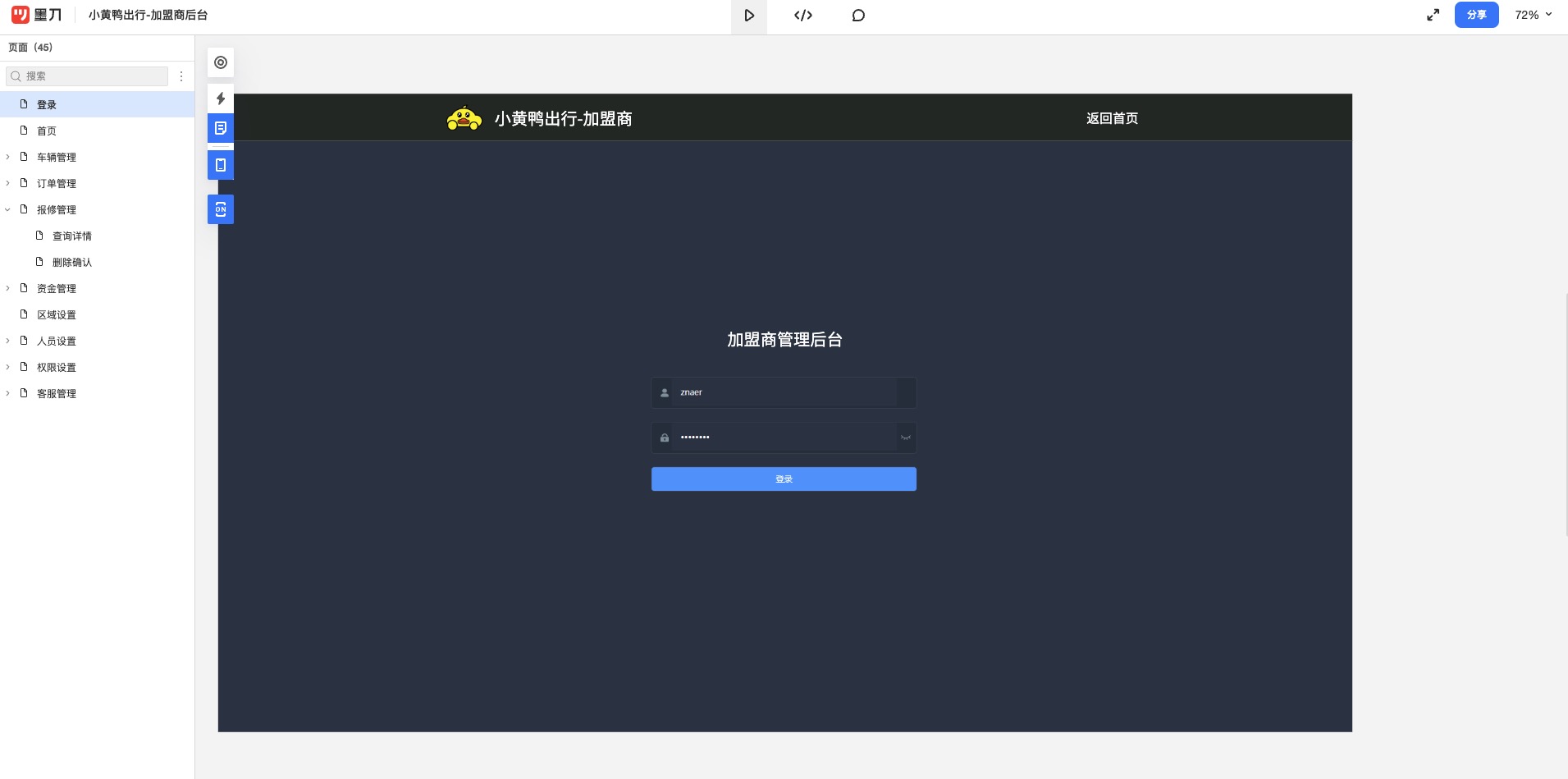The height and width of the screenshot is (779, 1568).
Task: Click the user avatar icon in username field
Action: [x=665, y=392]
